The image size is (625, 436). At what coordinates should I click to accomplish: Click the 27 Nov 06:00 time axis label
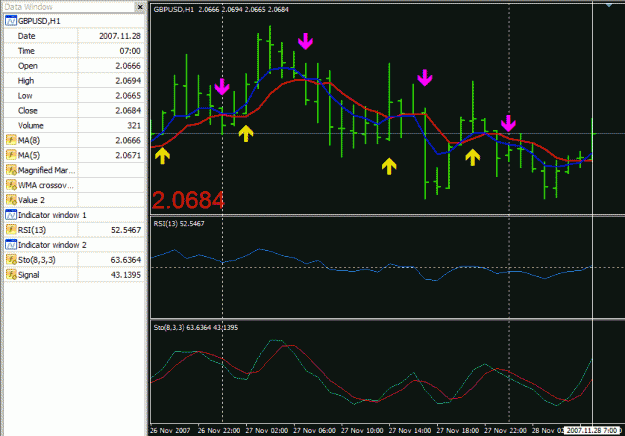[x=314, y=430]
